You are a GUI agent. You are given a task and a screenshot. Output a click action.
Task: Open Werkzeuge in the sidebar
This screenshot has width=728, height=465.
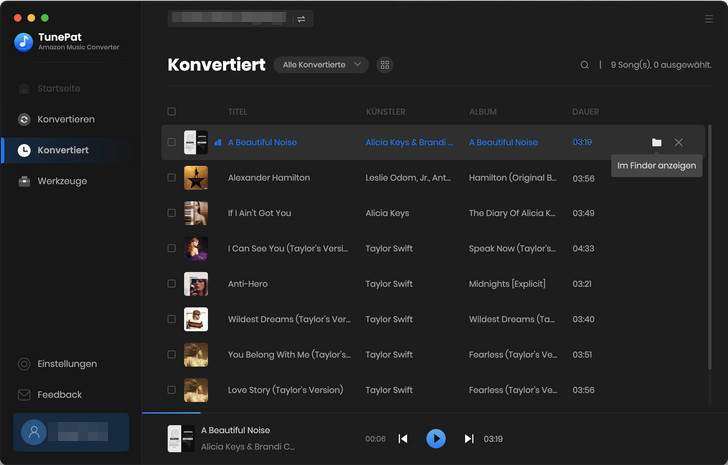pyautogui.click(x=62, y=181)
